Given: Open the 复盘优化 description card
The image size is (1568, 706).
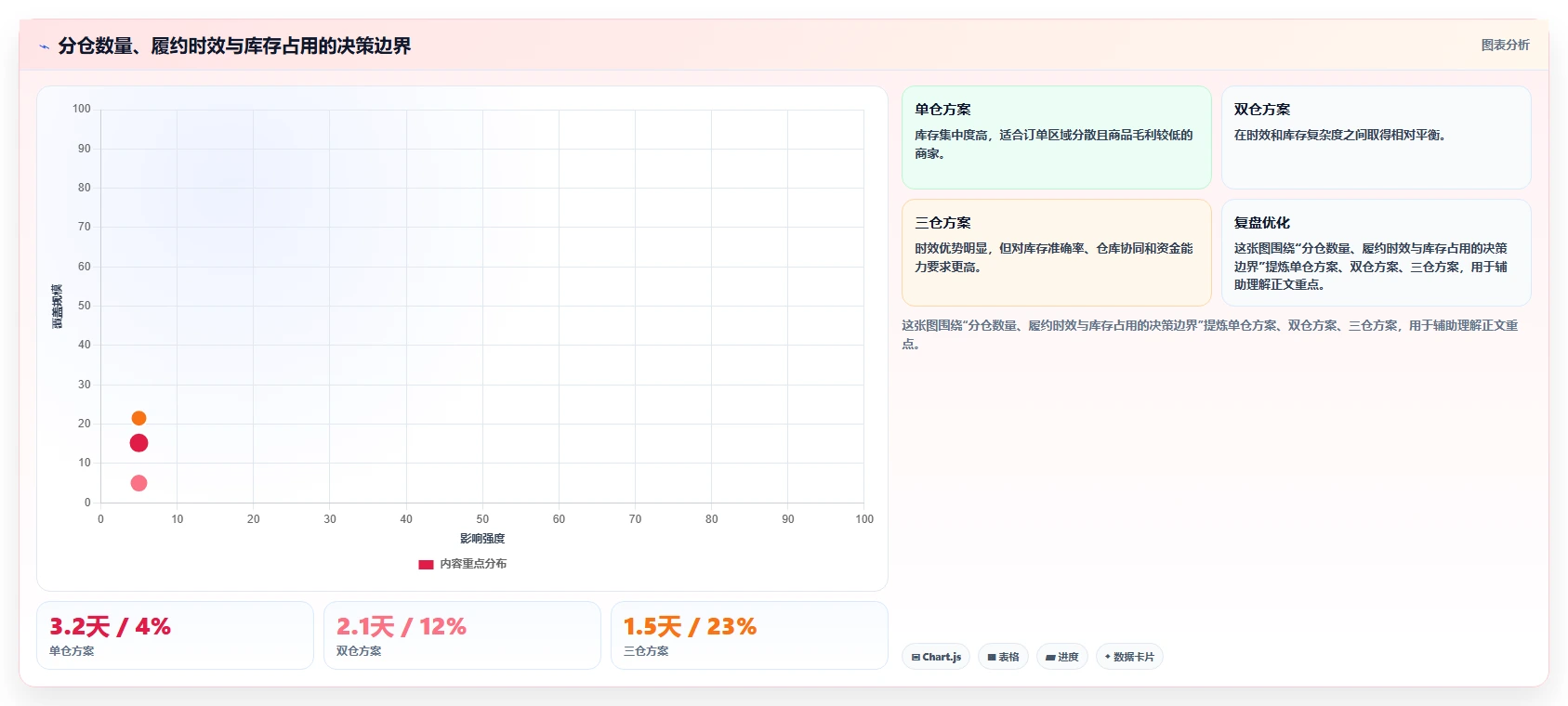Looking at the screenshot, I should [x=1376, y=253].
